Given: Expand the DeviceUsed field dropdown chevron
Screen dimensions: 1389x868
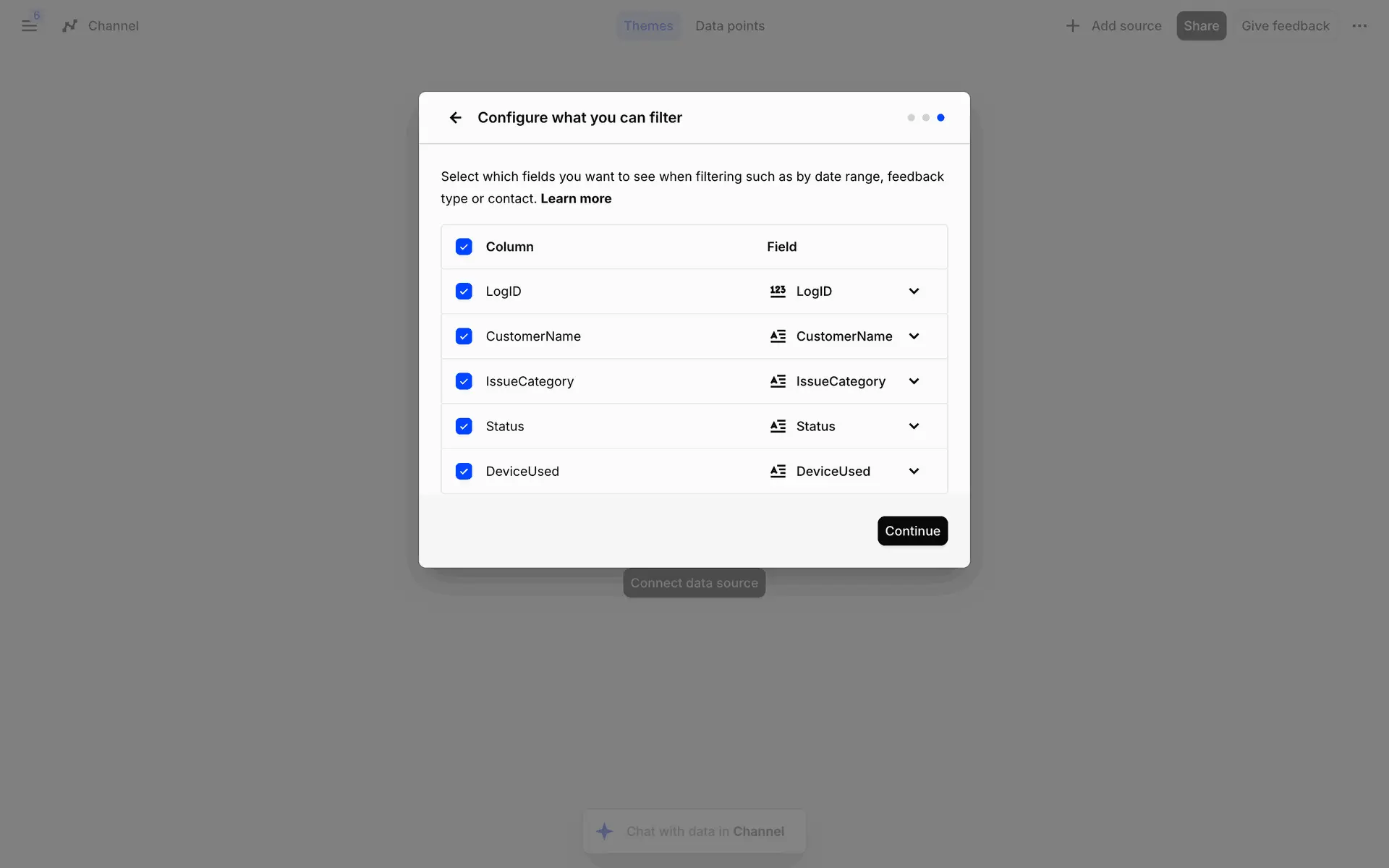Looking at the screenshot, I should click(x=914, y=472).
